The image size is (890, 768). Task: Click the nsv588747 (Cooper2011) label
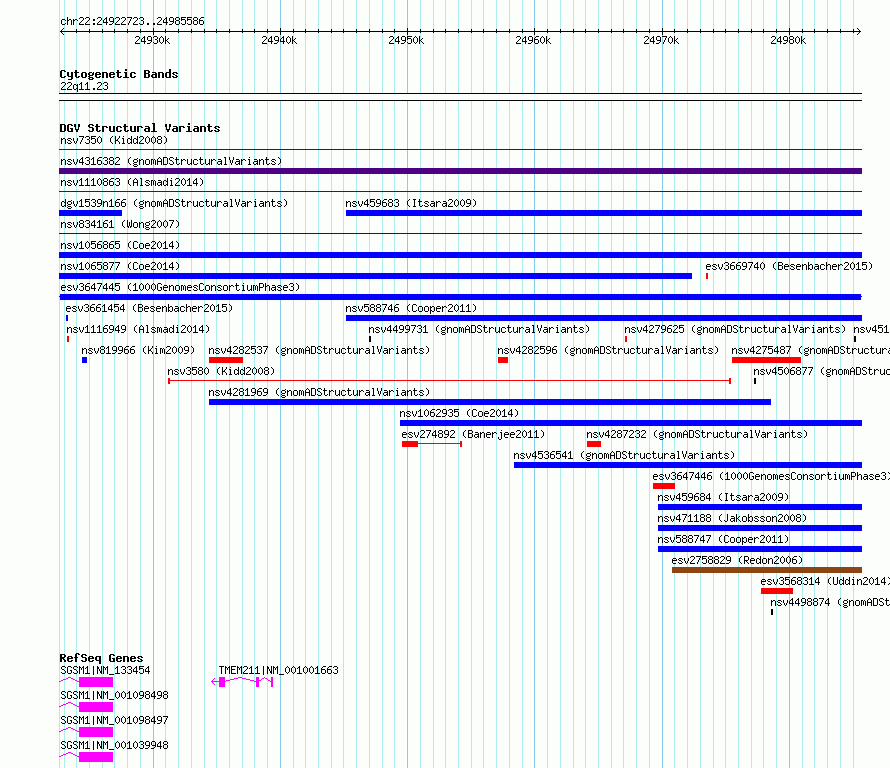point(723,539)
